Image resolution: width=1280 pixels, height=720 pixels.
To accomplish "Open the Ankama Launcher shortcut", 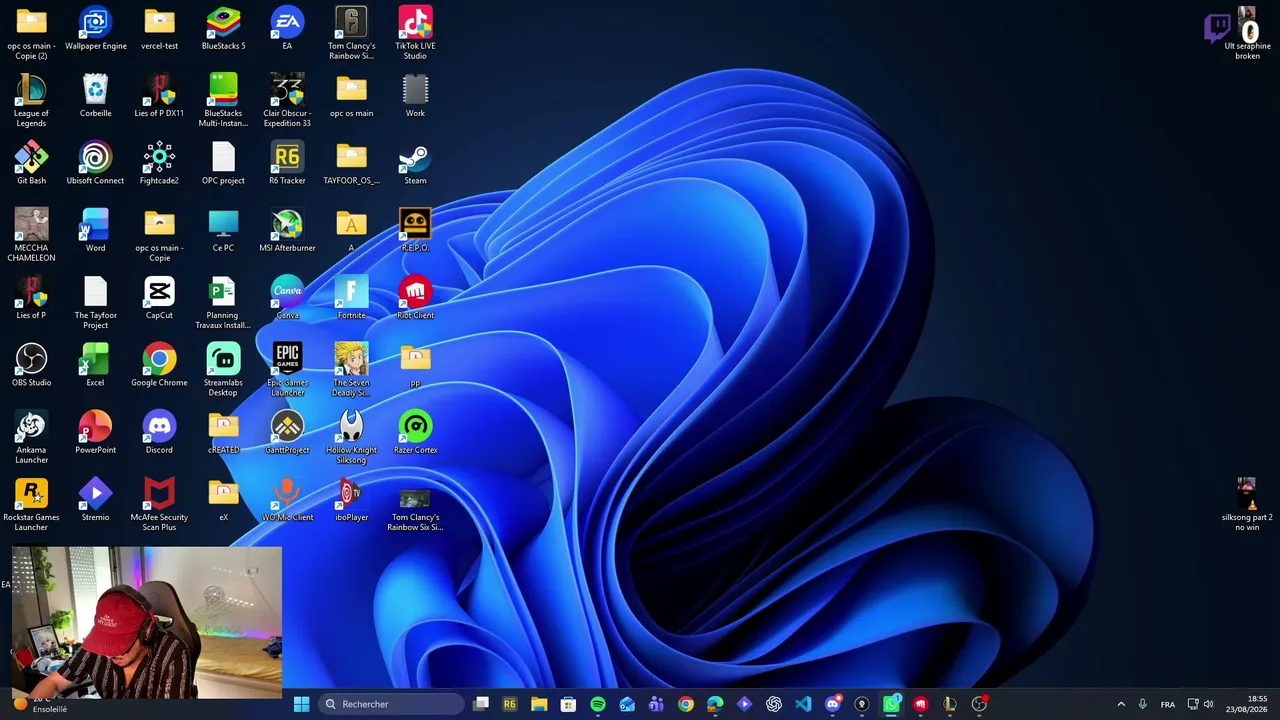I will [x=31, y=437].
